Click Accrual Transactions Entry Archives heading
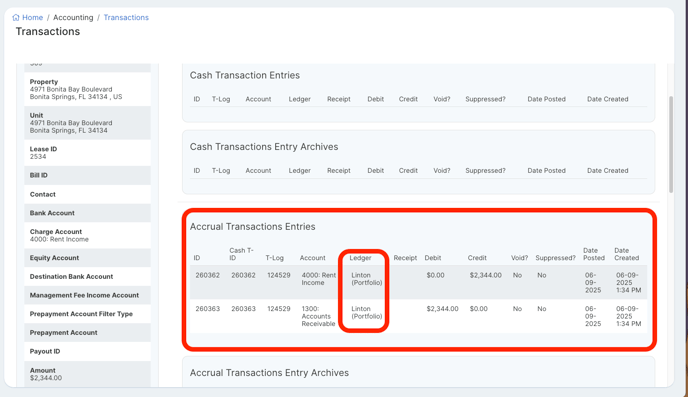This screenshot has height=397, width=688. [x=269, y=373]
